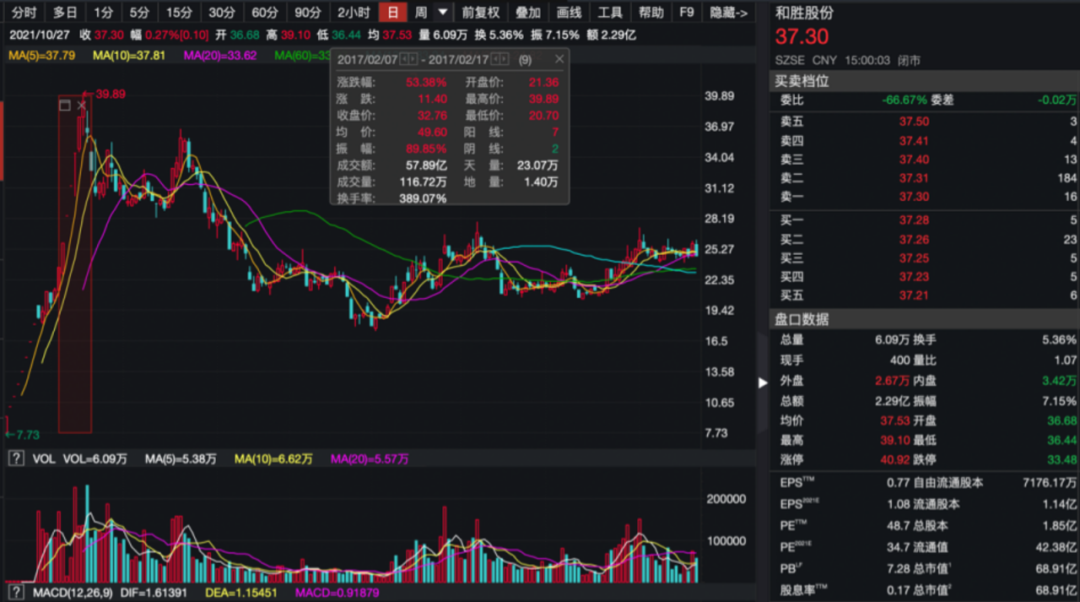1080x602 pixels.
Task: Select the 90分 period tab
Action: (307, 12)
